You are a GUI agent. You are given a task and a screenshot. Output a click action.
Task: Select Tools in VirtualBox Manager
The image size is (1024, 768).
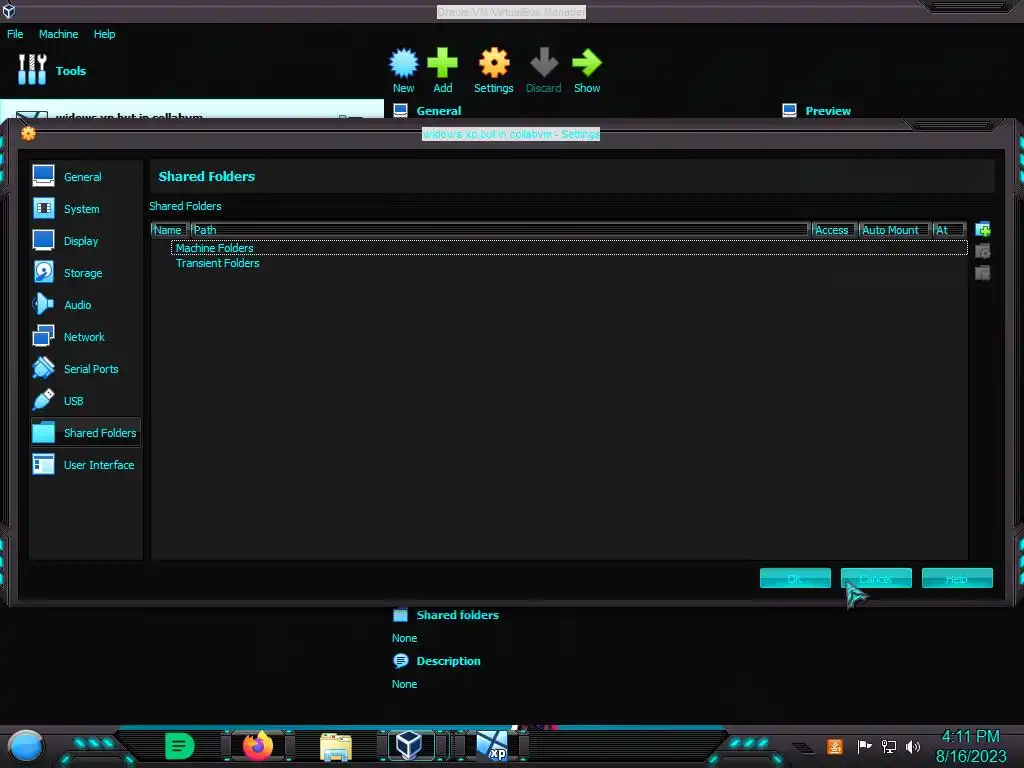pos(52,70)
